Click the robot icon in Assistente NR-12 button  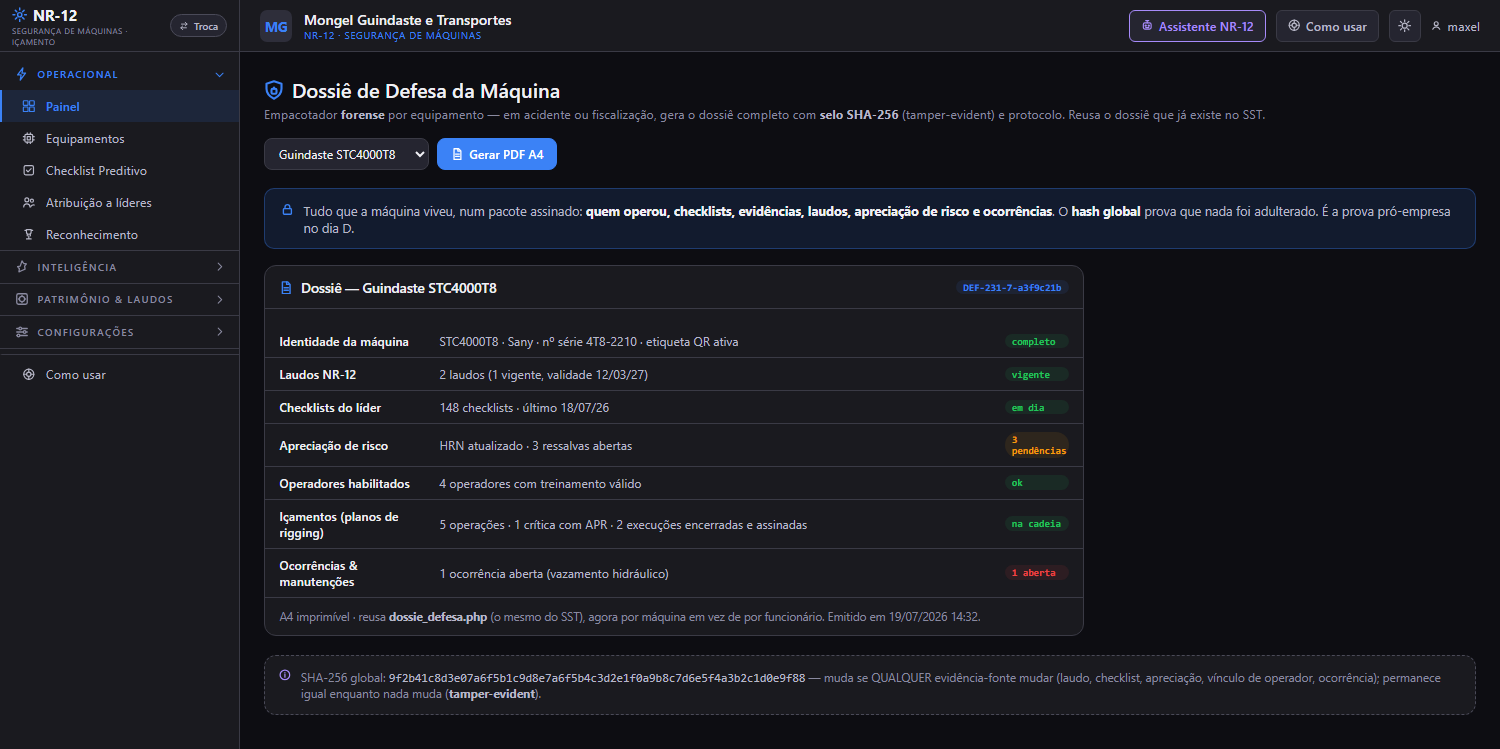[x=1147, y=26]
